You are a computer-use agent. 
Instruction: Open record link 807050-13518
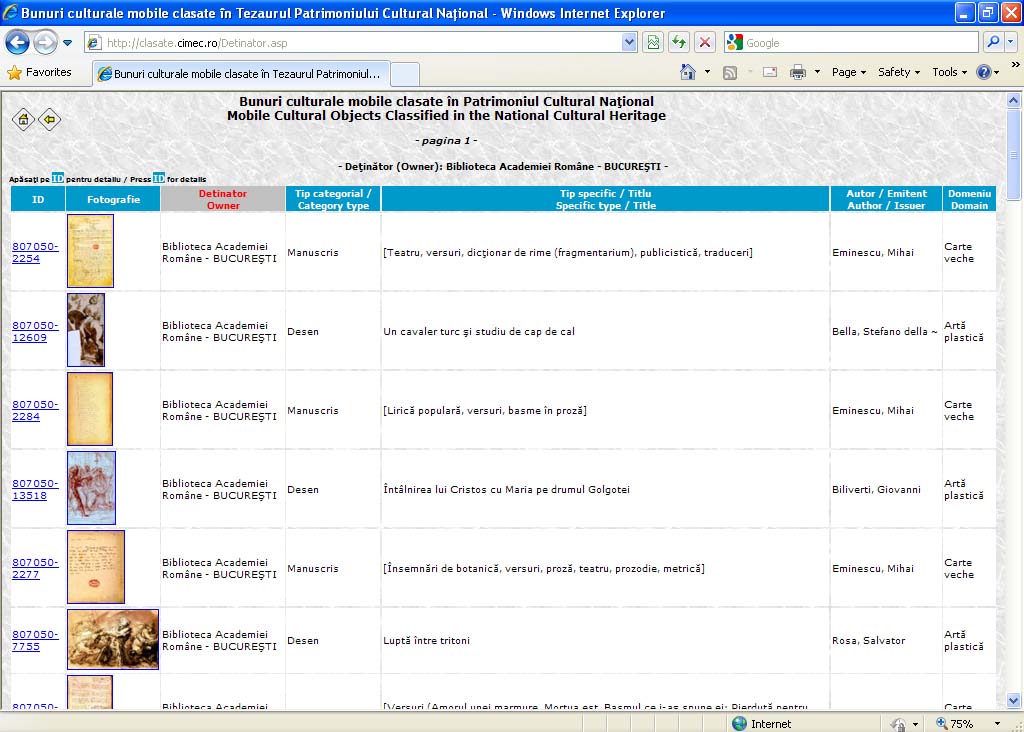[35, 490]
